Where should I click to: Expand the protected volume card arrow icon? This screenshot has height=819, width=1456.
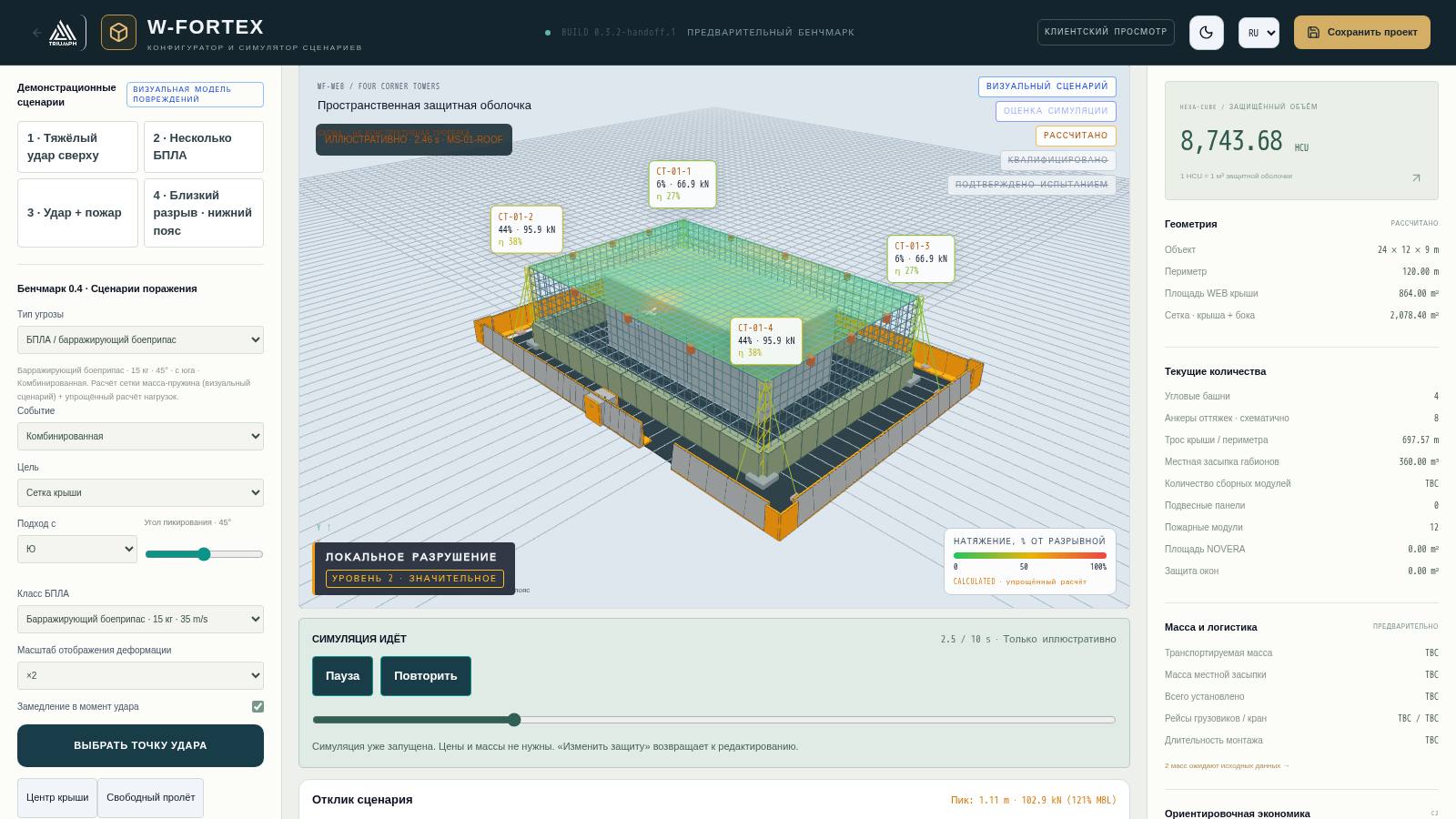1416,178
